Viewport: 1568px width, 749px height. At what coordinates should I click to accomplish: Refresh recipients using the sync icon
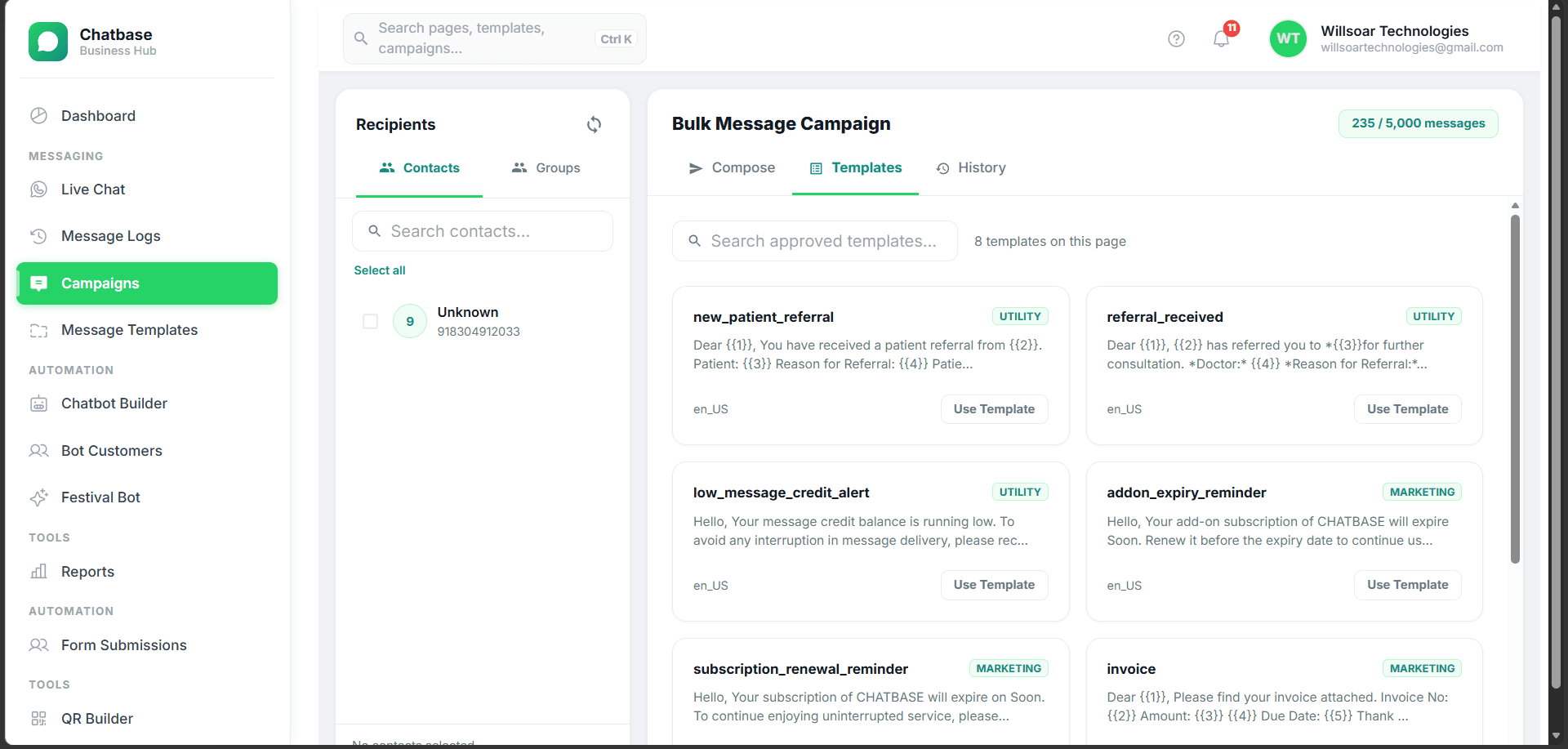coord(594,124)
